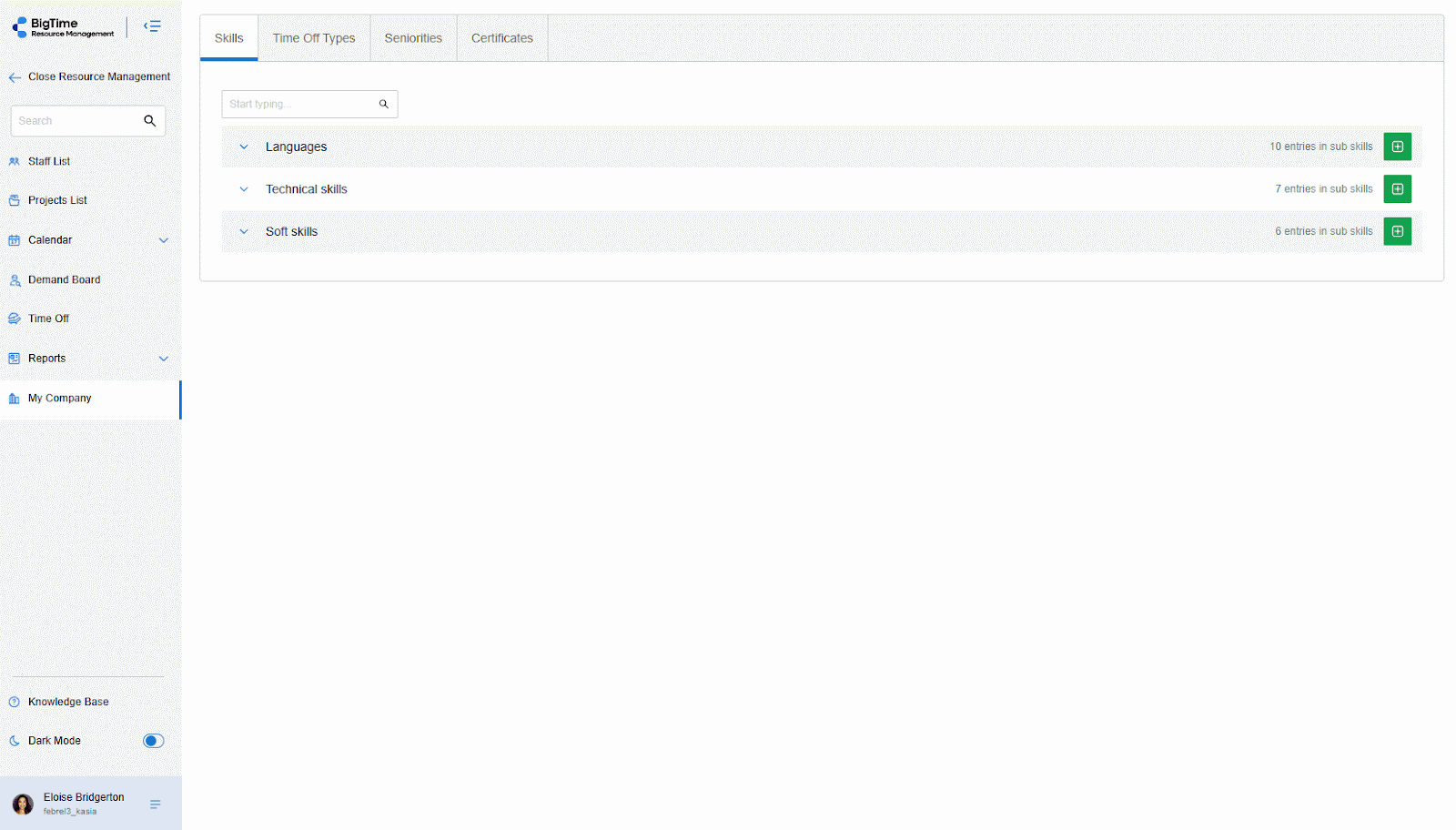Click Close Resource Management link

[x=98, y=77]
